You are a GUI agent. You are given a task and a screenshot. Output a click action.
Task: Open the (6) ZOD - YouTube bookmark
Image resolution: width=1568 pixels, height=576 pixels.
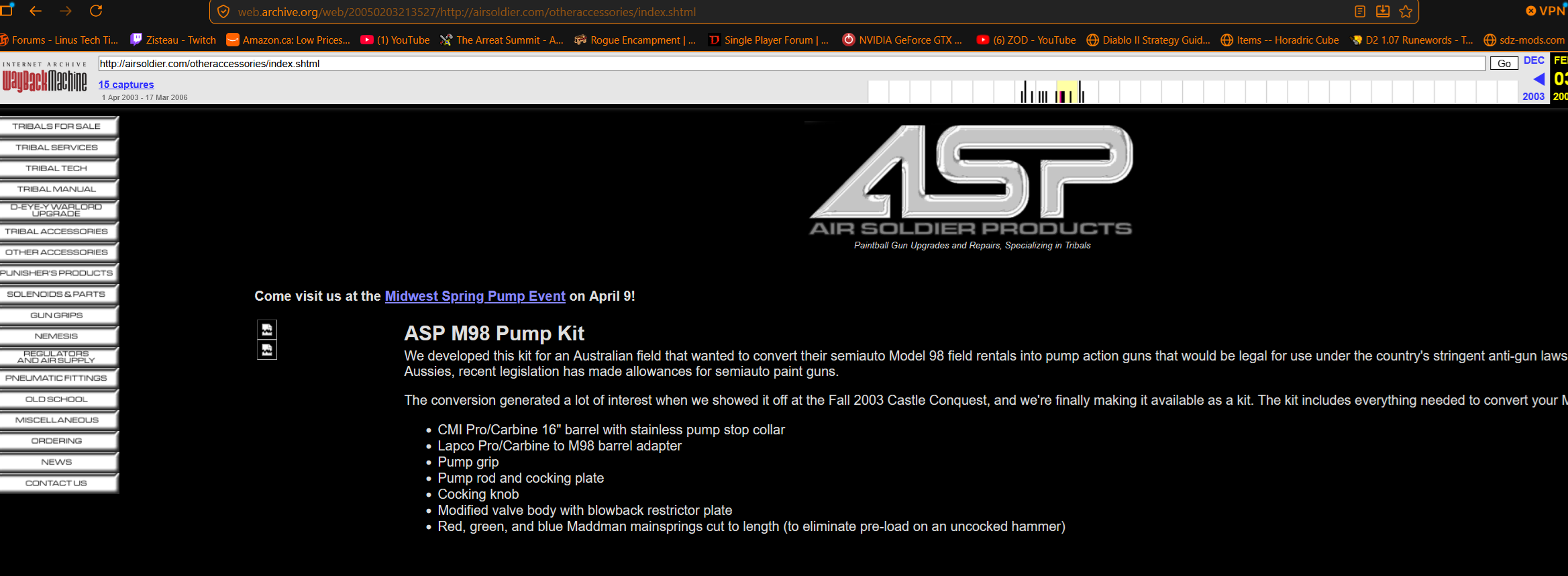(x=1027, y=40)
